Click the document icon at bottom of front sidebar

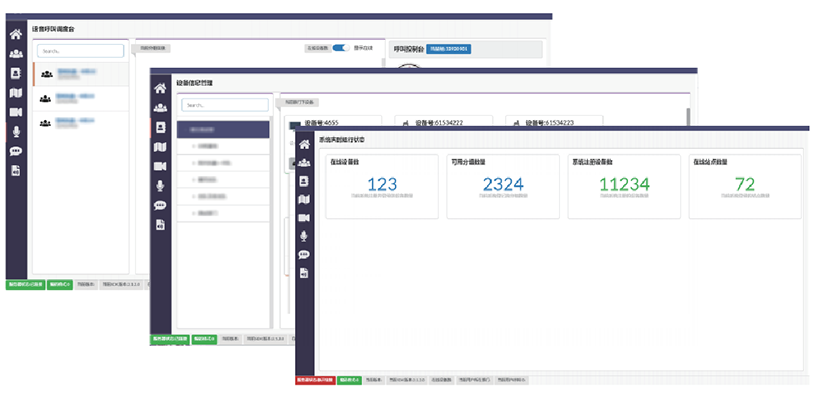[x=304, y=273]
